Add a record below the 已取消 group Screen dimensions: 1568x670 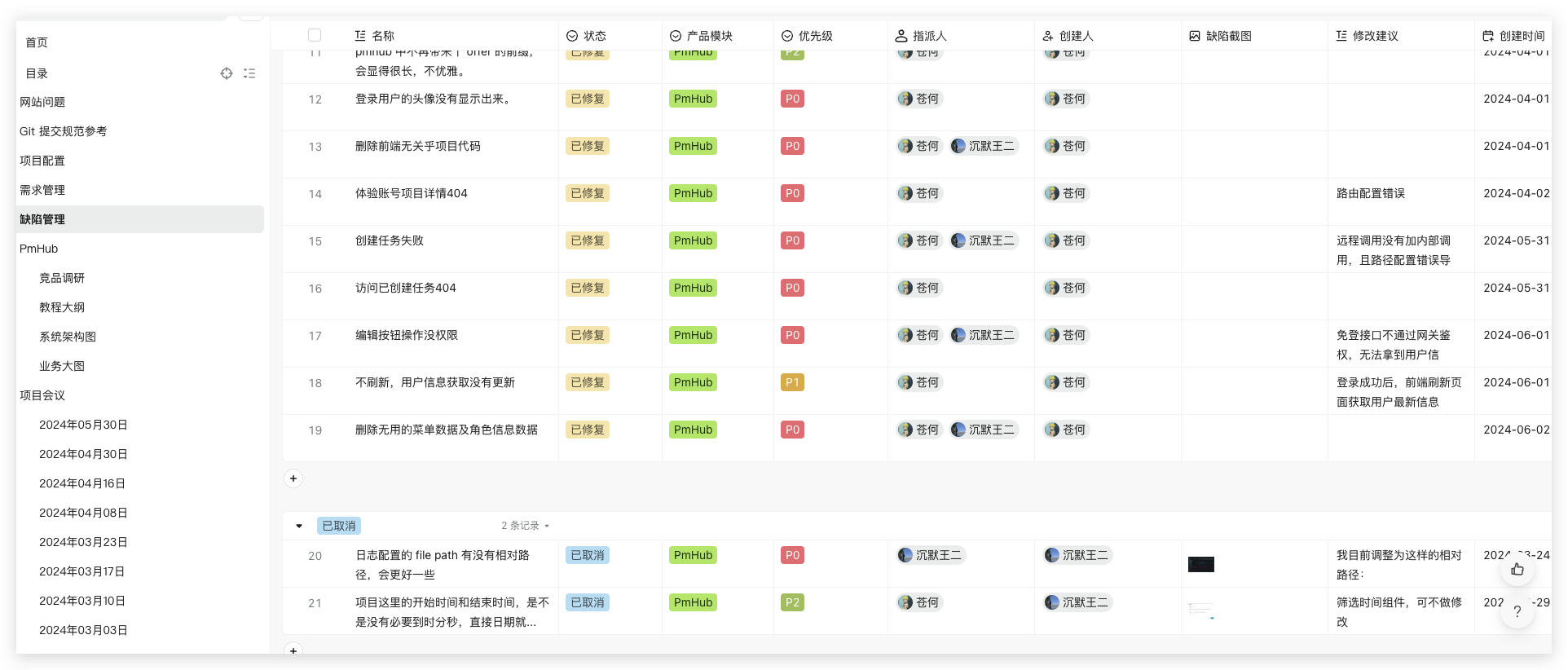point(293,650)
